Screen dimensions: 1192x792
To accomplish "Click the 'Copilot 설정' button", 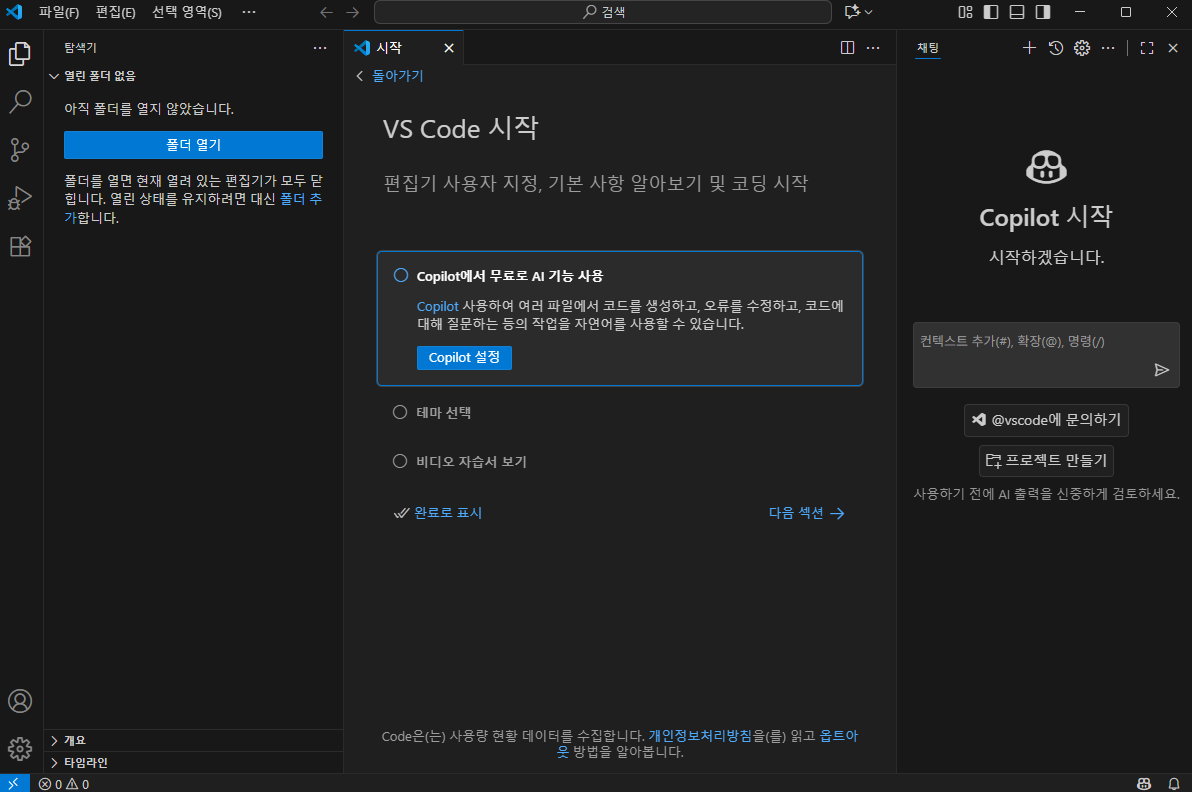I will (464, 357).
